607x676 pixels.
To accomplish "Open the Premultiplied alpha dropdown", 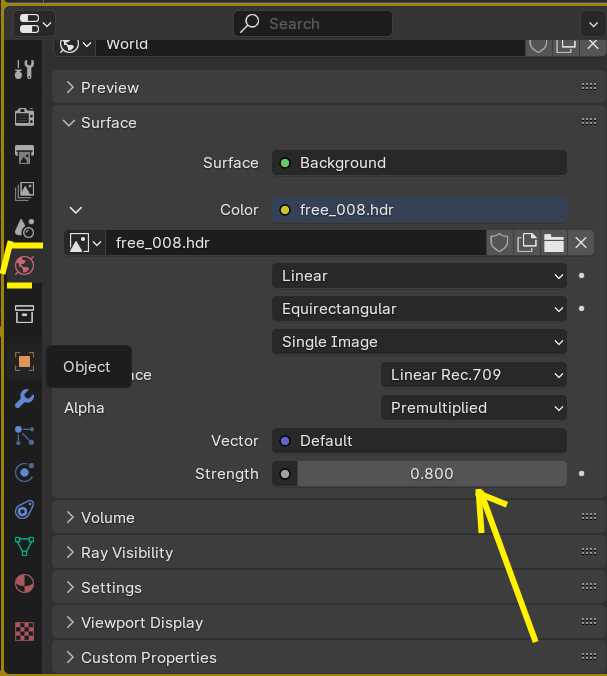I will [473, 408].
